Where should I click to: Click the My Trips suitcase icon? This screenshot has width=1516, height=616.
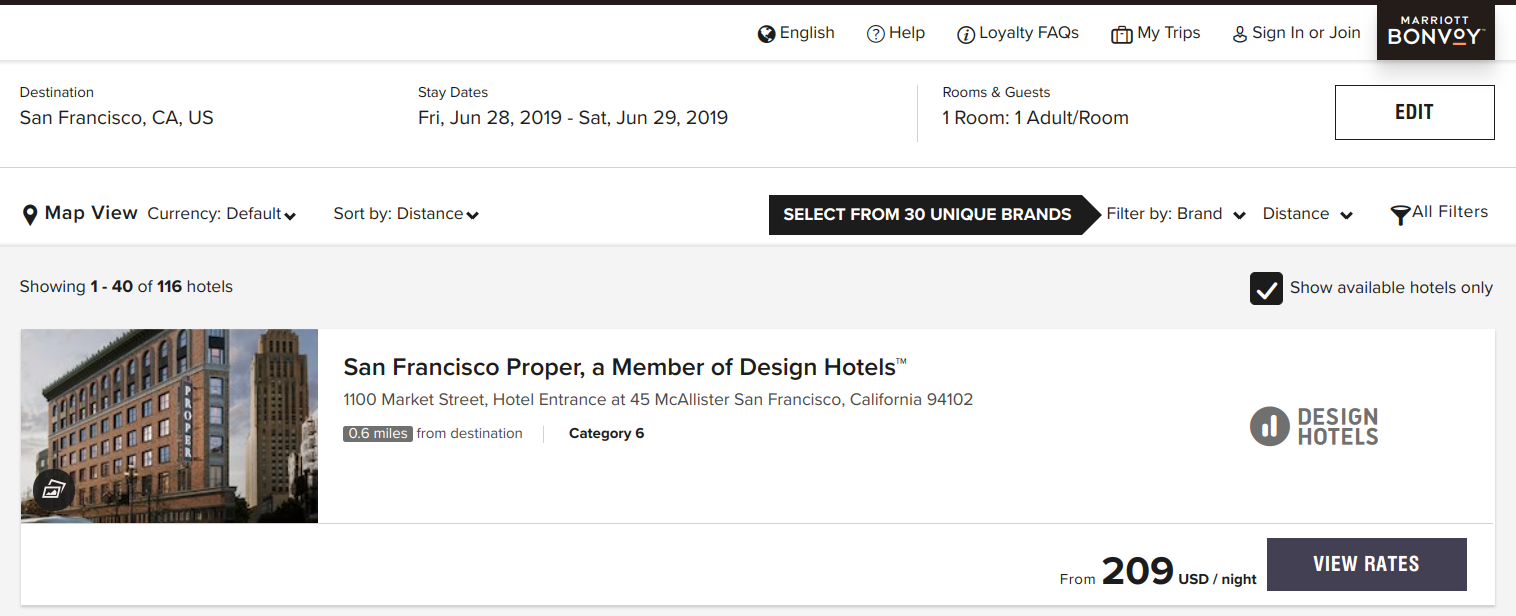pos(1122,35)
